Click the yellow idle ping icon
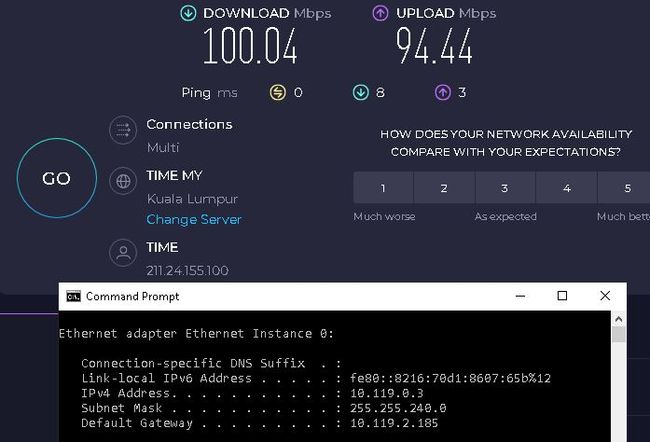This screenshot has width=650, height=442. click(278, 93)
